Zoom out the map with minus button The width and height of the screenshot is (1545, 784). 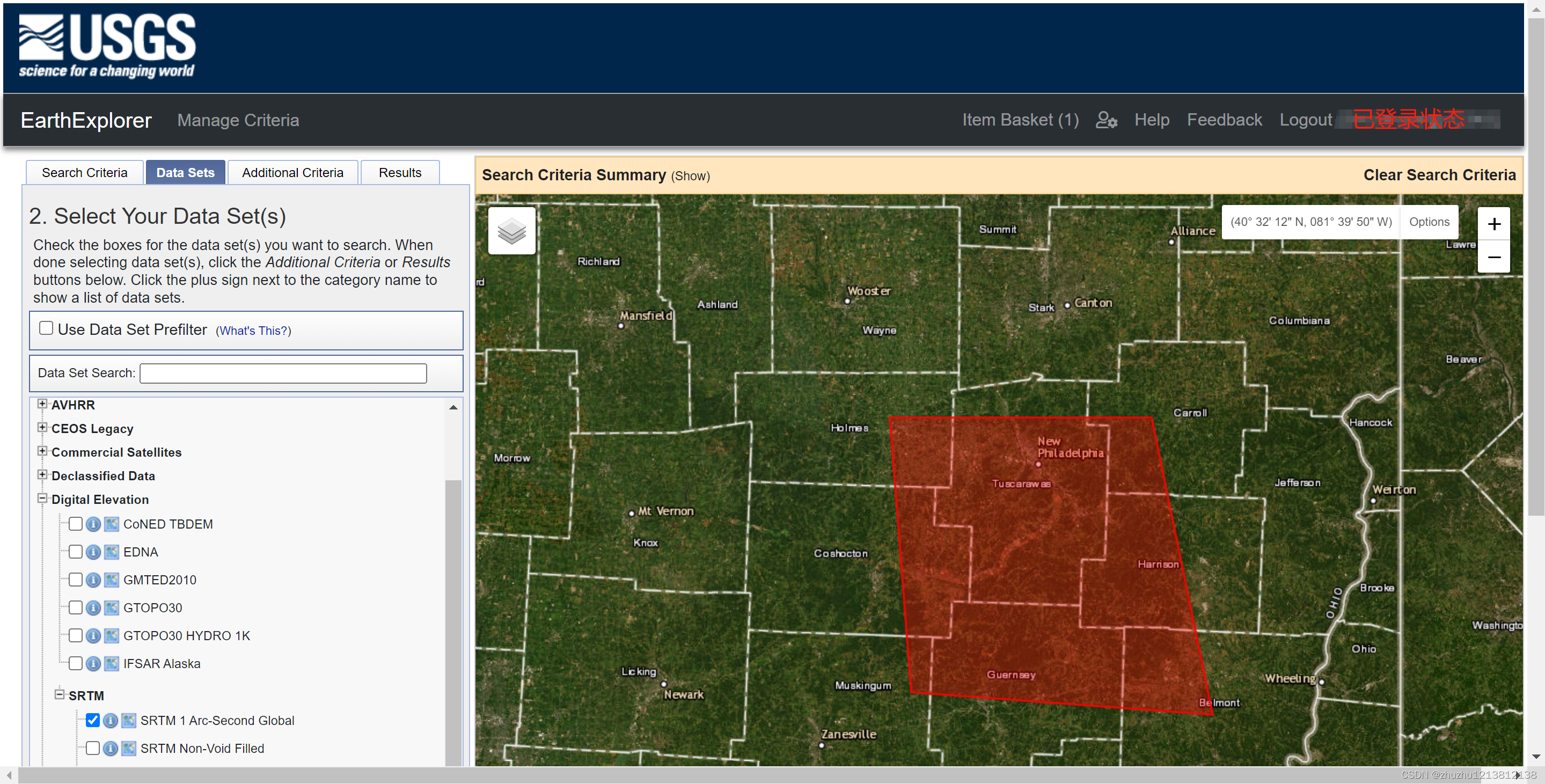(1493, 257)
